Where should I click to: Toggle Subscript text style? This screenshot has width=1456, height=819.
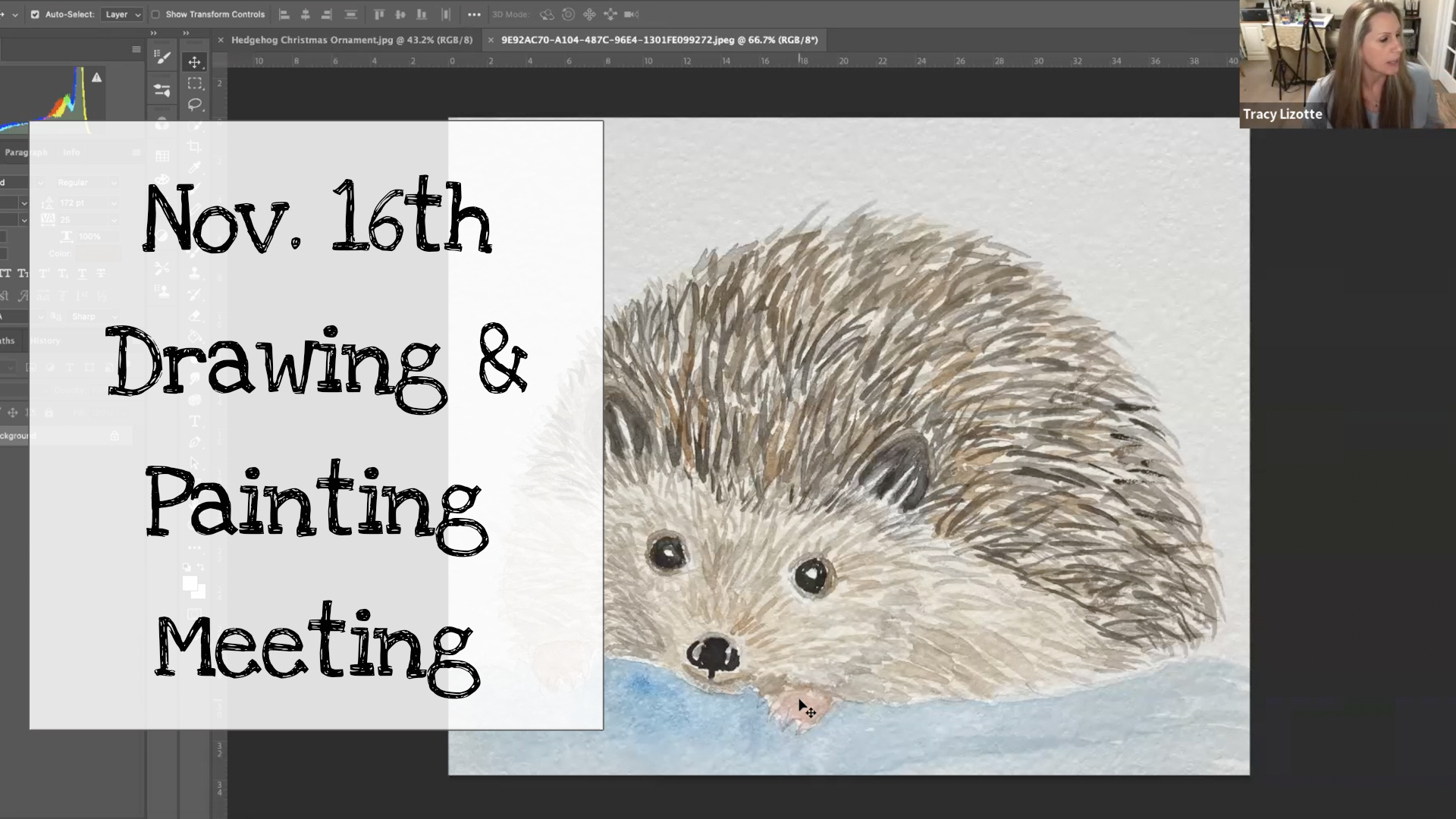63,274
